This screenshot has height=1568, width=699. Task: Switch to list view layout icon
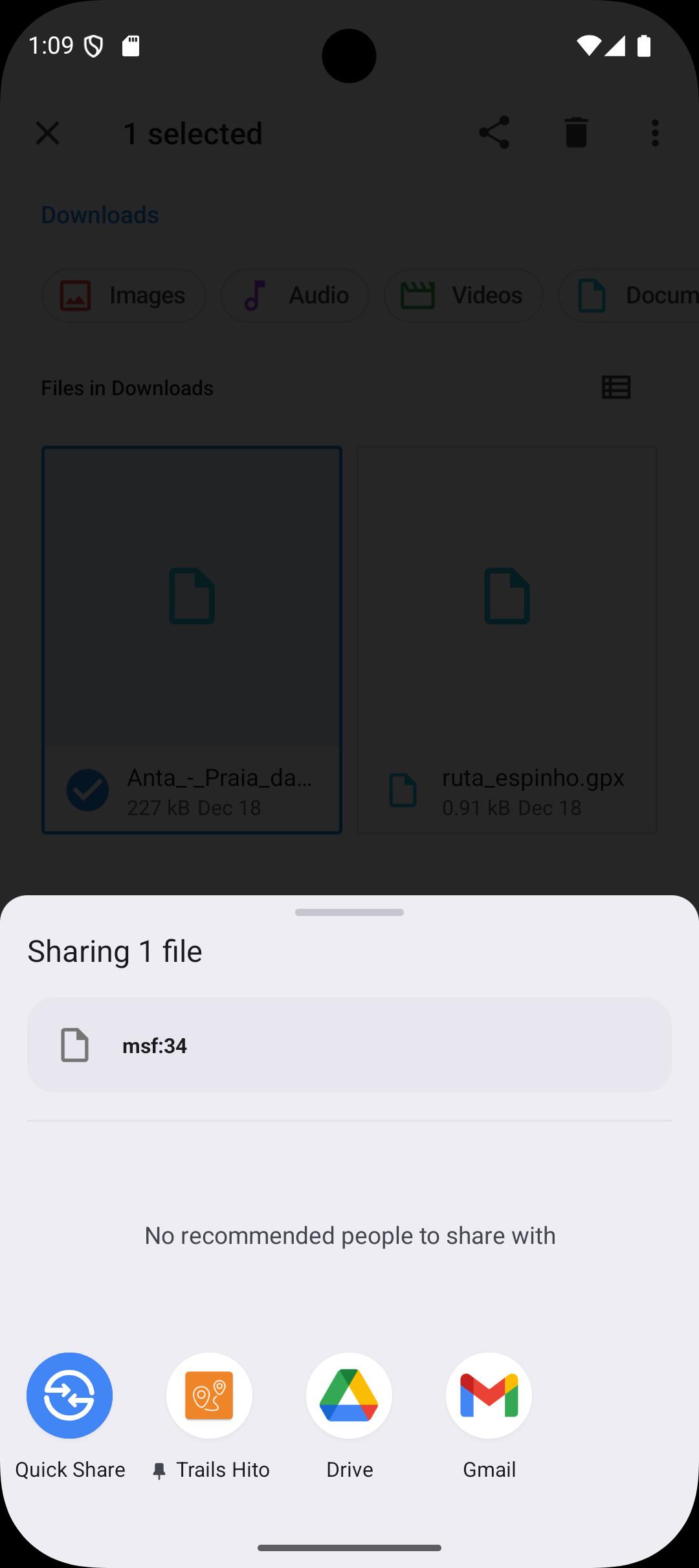point(616,387)
